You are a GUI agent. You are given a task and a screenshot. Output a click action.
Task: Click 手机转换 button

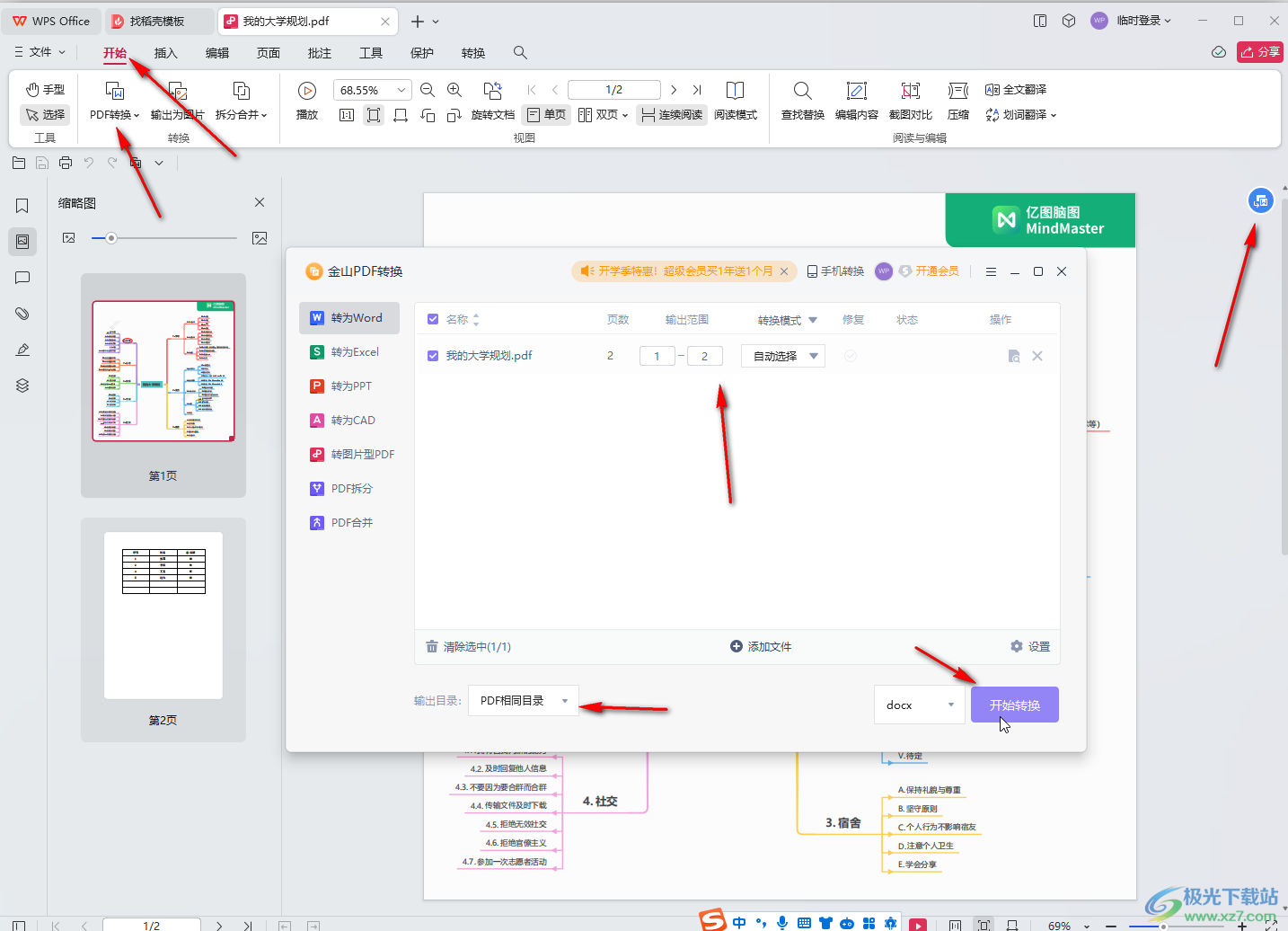[x=835, y=271]
